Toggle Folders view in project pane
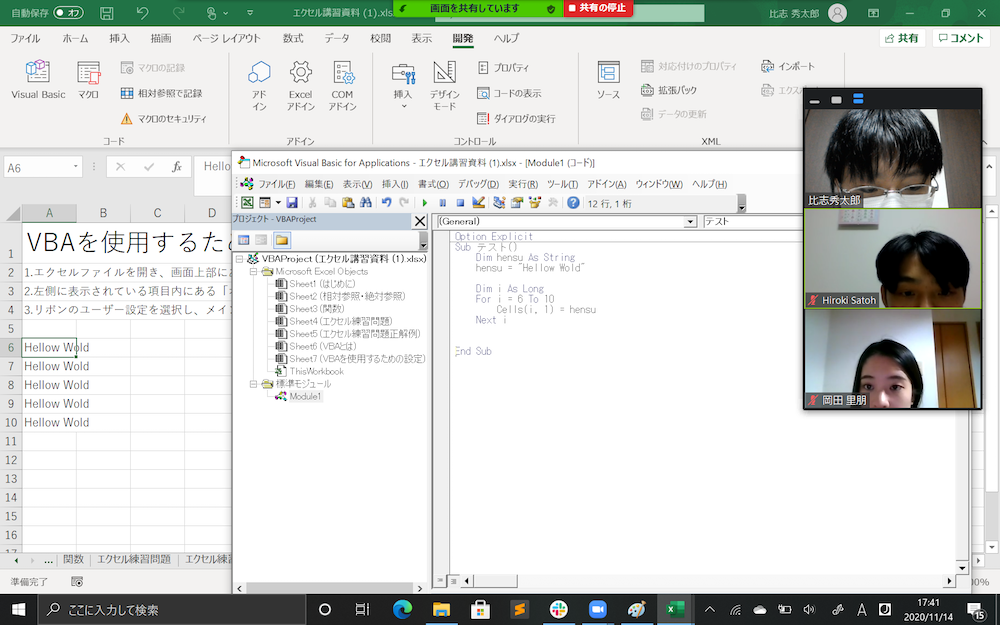 282,240
